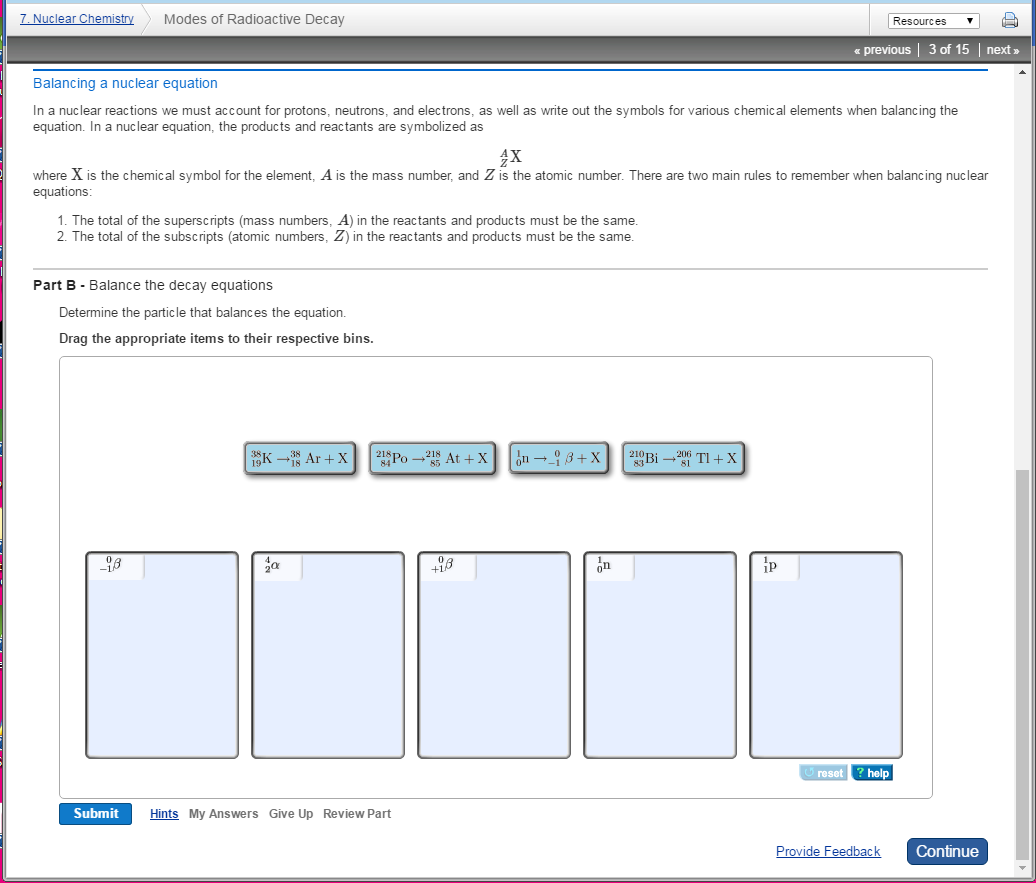
Task: Select the neutron to beta equation tile
Action: [559, 459]
